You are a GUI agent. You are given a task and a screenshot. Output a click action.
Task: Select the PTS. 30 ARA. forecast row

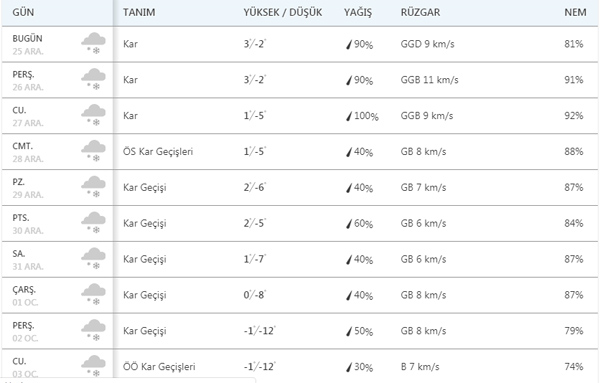(x=300, y=223)
